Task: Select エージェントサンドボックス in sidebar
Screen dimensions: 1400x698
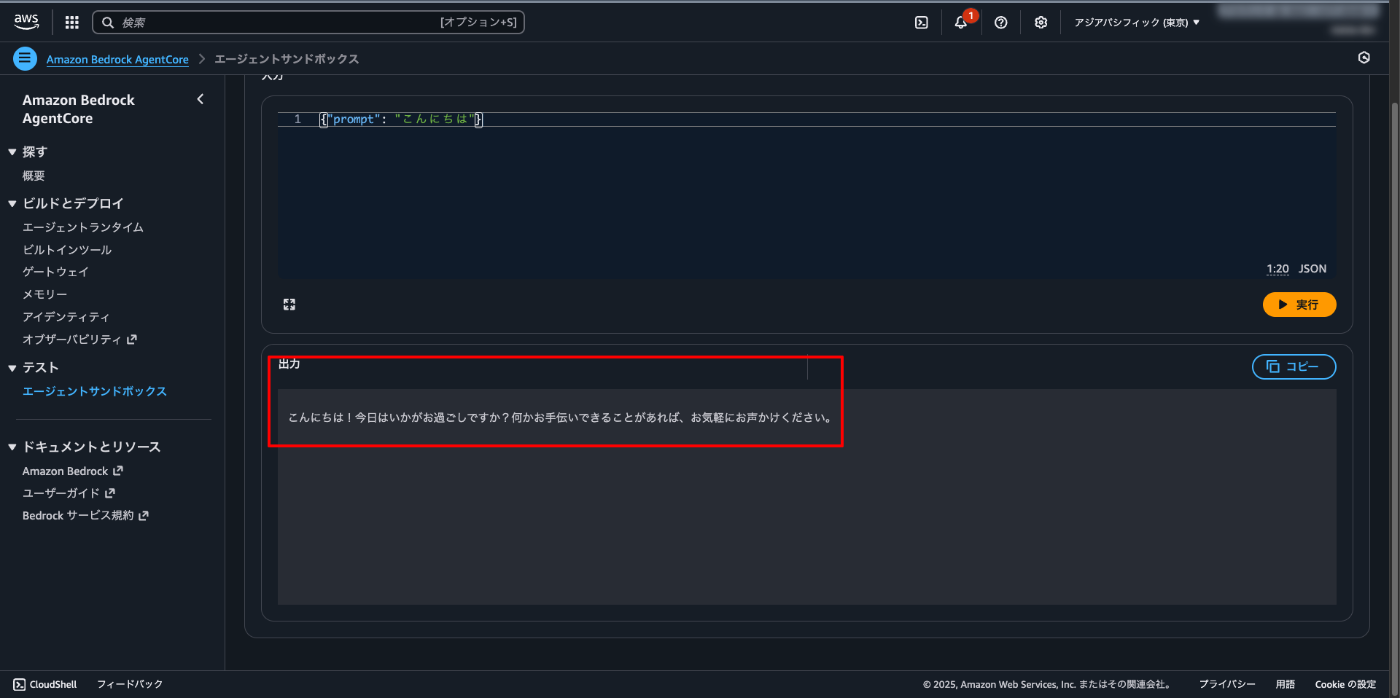Action: [95, 392]
